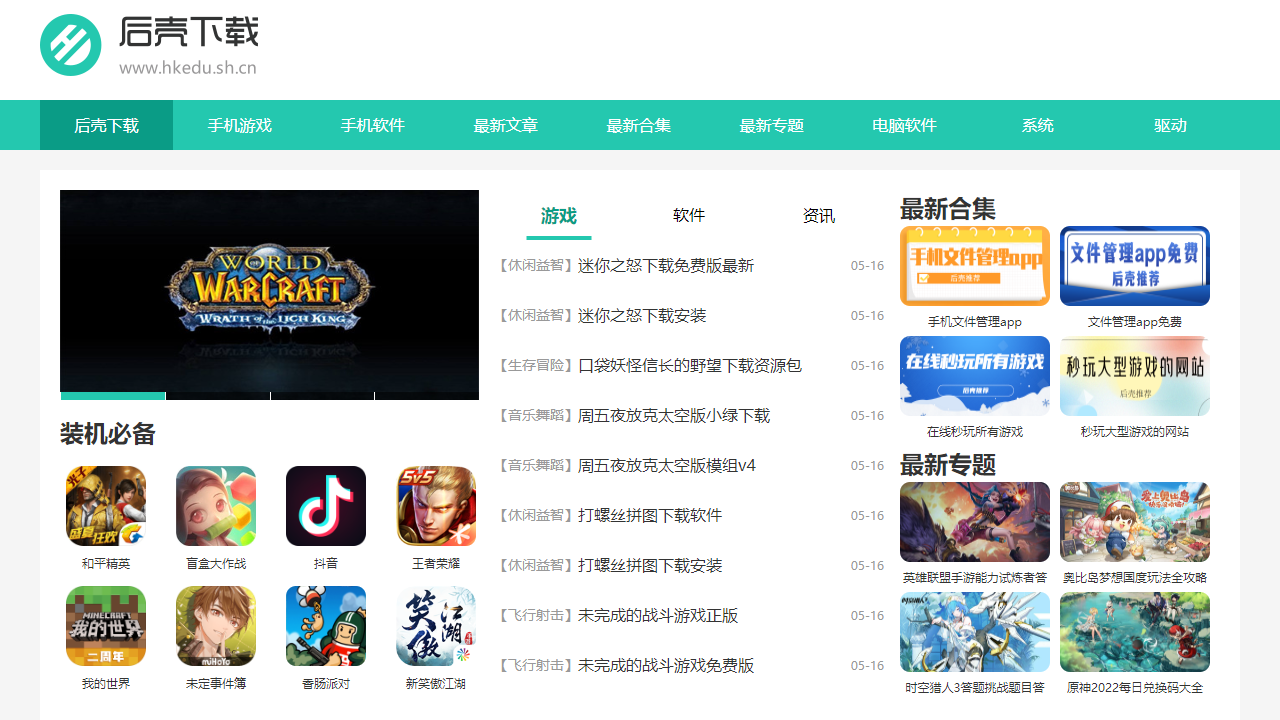Open 手机软件 in the navigation bar
Screen dimensions: 1280x720
coord(372,125)
